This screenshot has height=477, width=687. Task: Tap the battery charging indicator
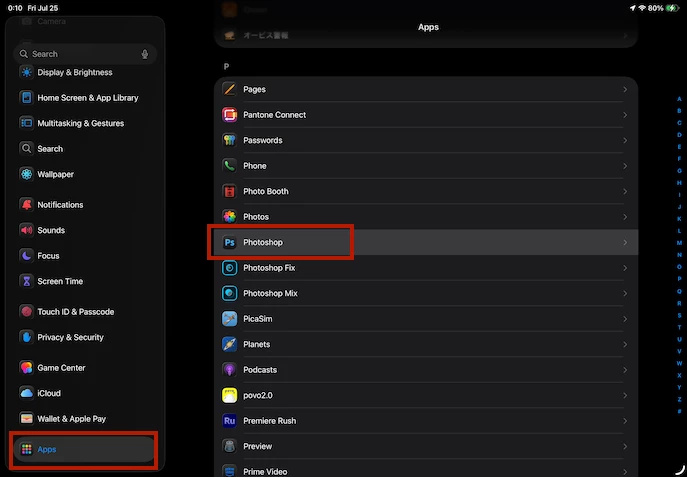[672, 8]
